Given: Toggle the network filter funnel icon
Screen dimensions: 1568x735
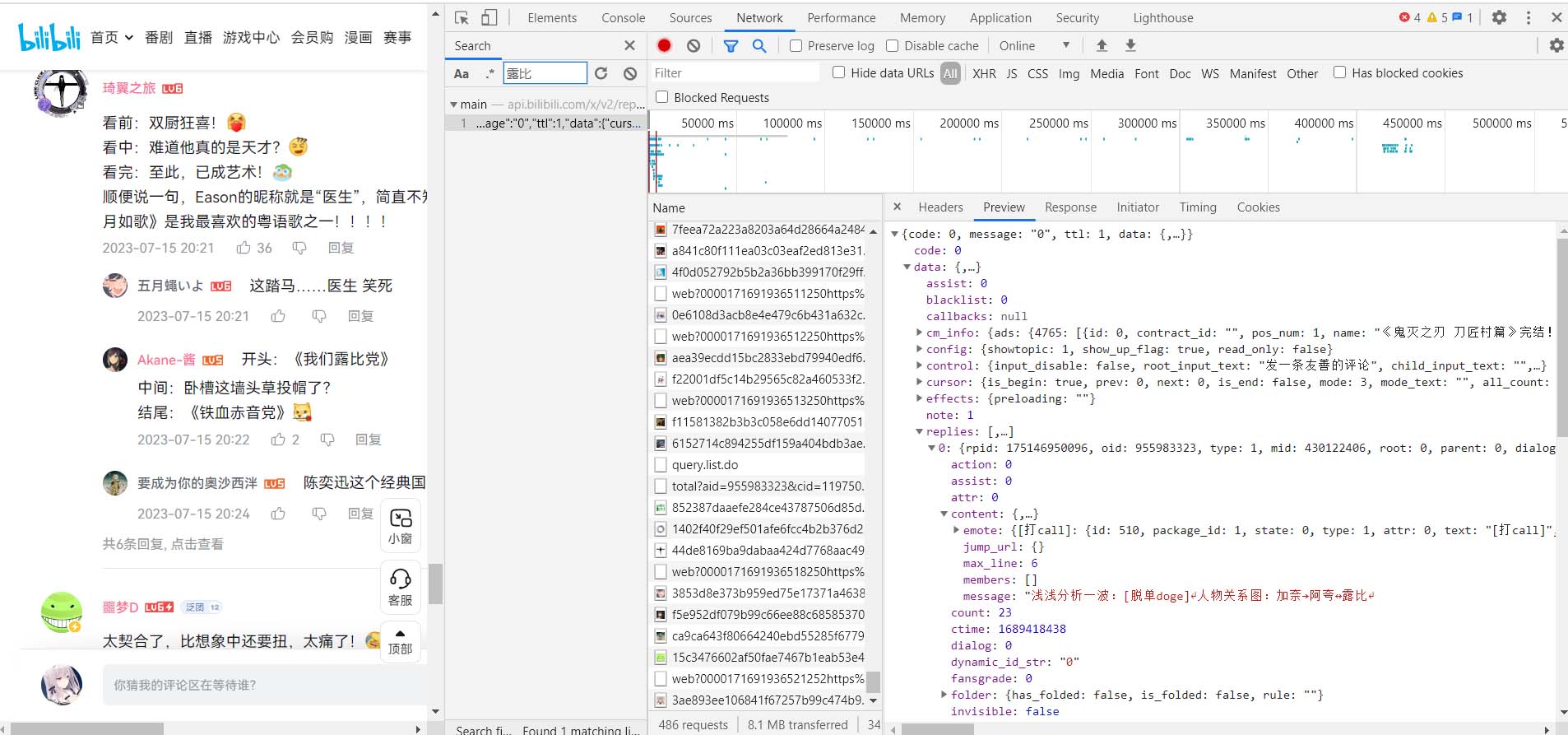Looking at the screenshot, I should [731, 46].
